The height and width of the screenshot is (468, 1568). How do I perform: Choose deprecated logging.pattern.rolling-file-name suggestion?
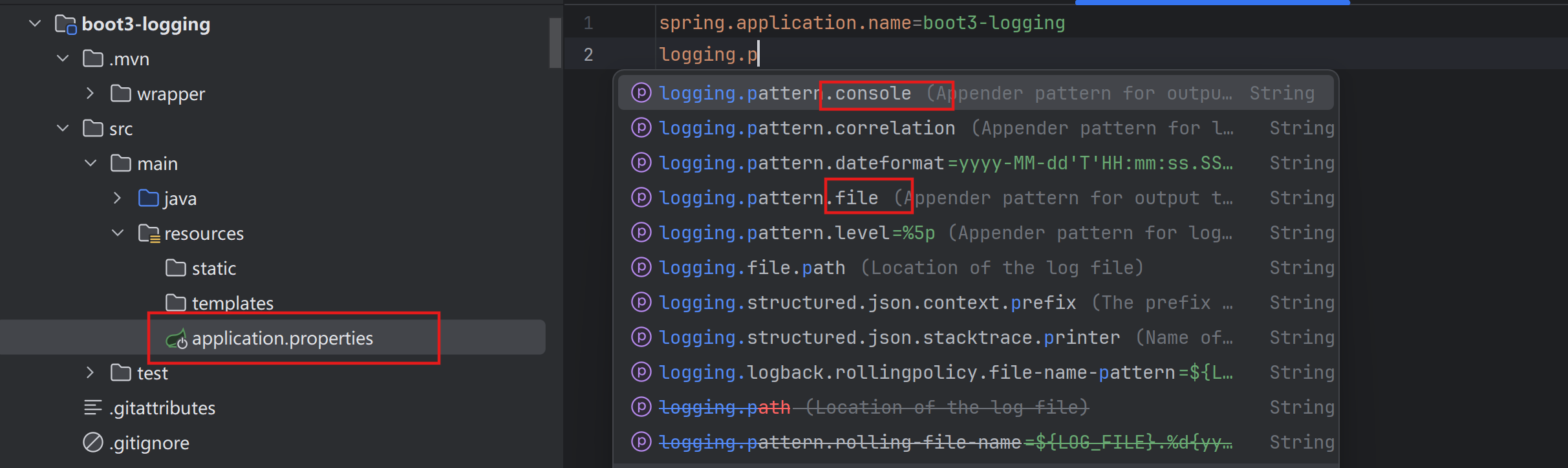click(976, 442)
